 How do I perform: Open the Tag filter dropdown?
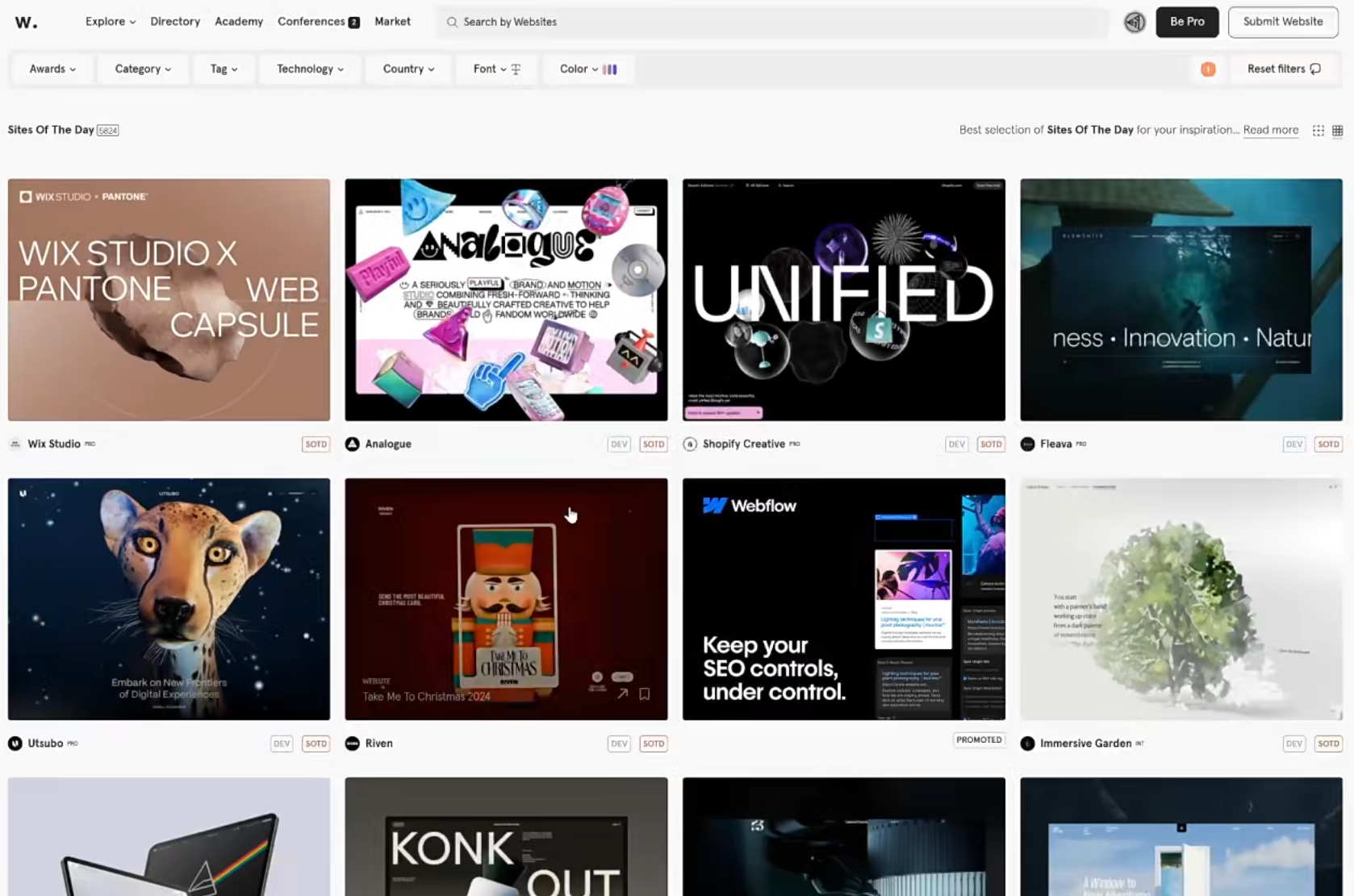[x=224, y=69]
